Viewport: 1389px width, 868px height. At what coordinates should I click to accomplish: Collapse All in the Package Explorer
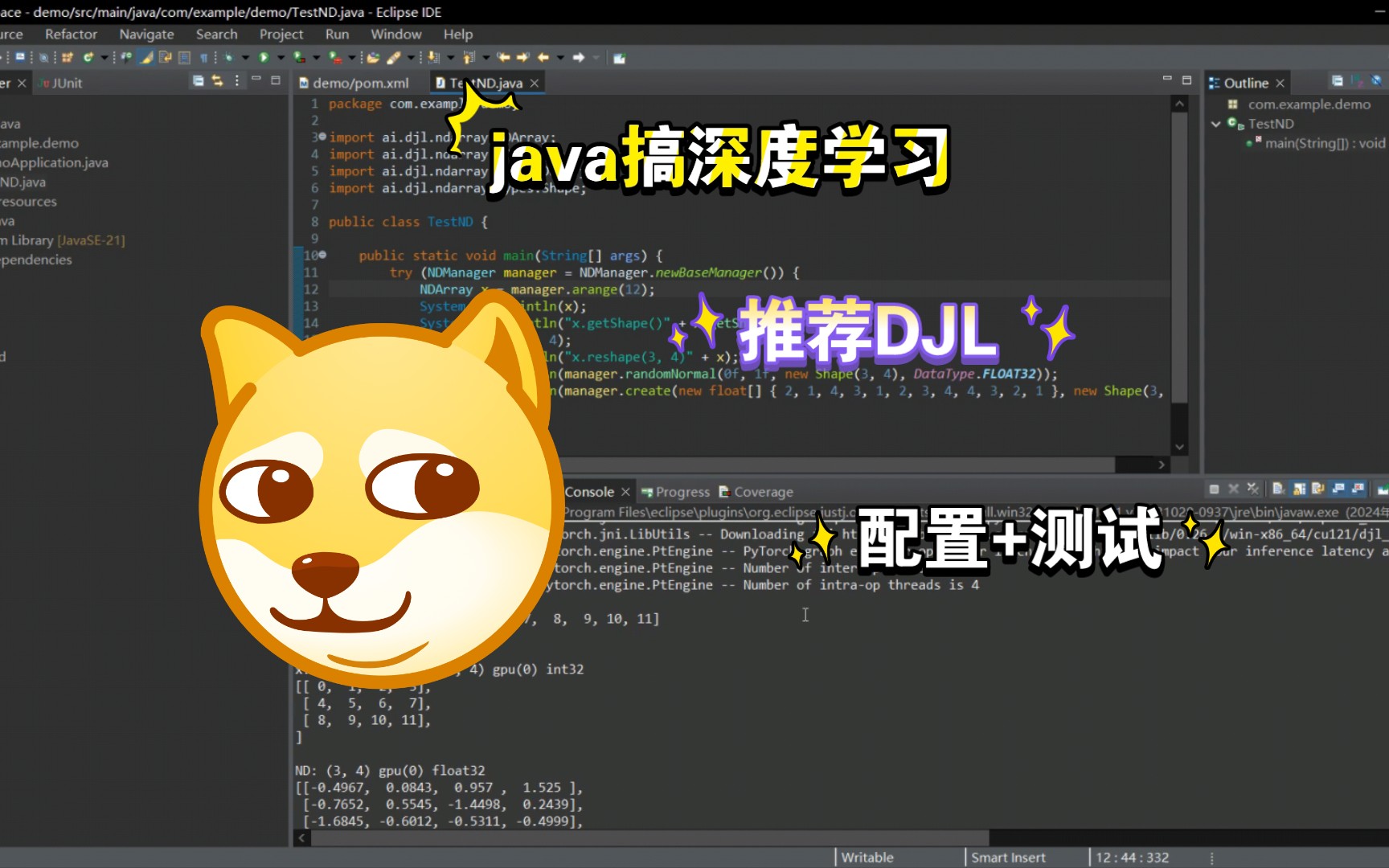pyautogui.click(x=199, y=80)
